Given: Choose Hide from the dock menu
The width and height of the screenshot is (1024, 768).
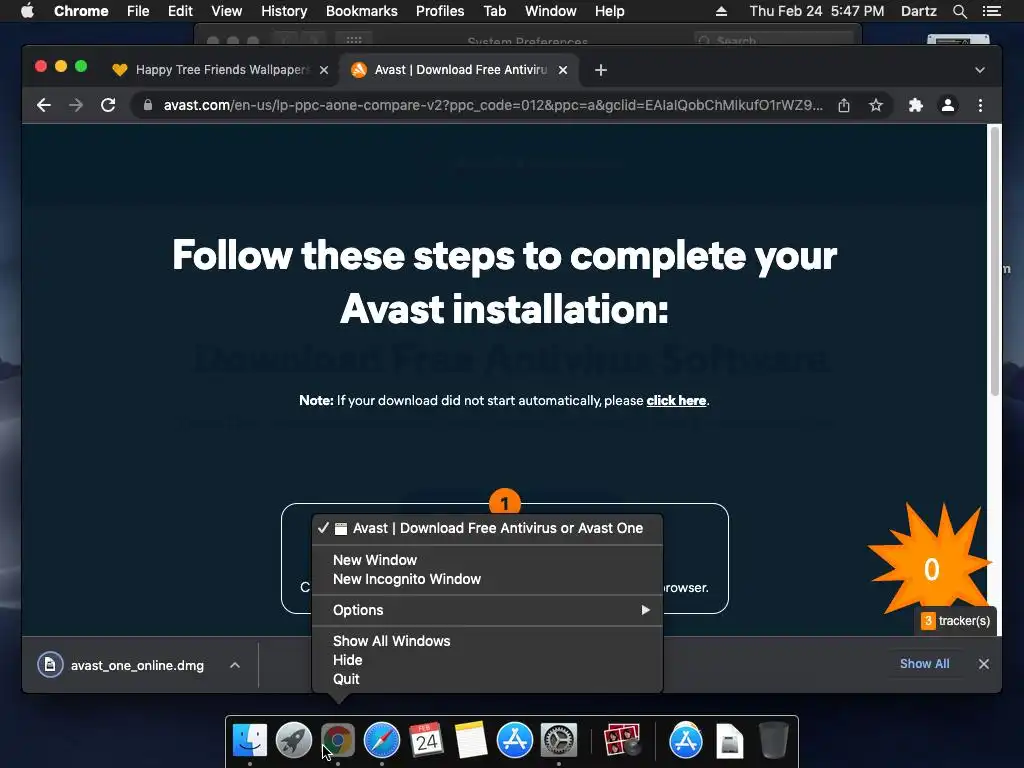Looking at the screenshot, I should point(487,660).
